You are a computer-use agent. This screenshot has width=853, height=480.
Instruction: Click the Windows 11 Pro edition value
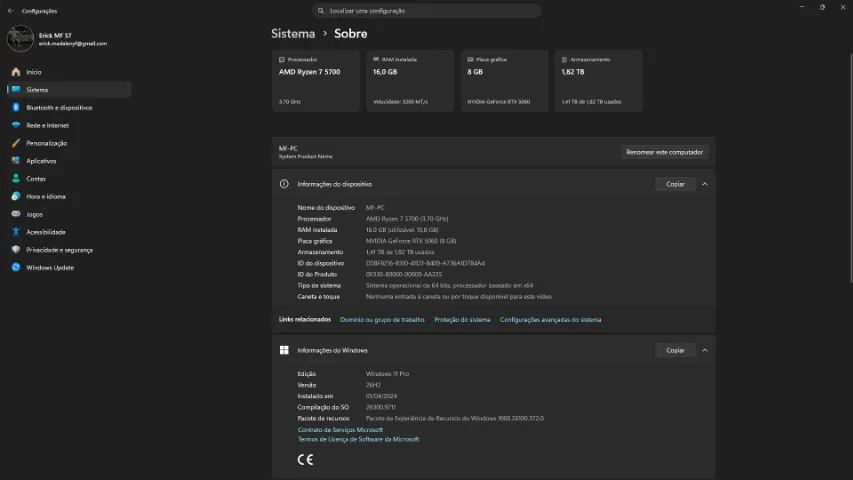(x=387, y=374)
